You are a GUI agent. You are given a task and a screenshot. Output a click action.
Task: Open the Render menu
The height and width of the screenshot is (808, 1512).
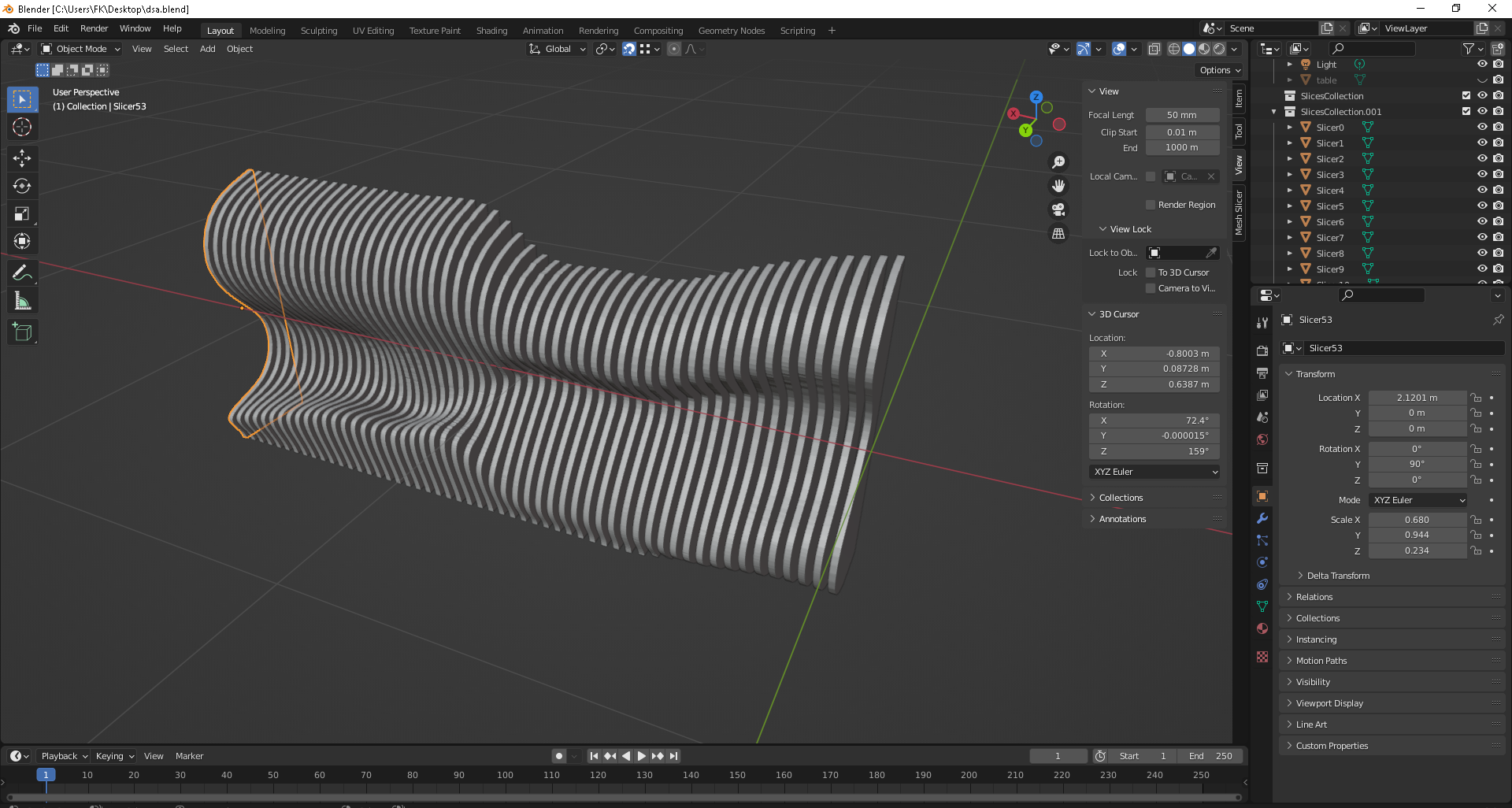[x=94, y=28]
